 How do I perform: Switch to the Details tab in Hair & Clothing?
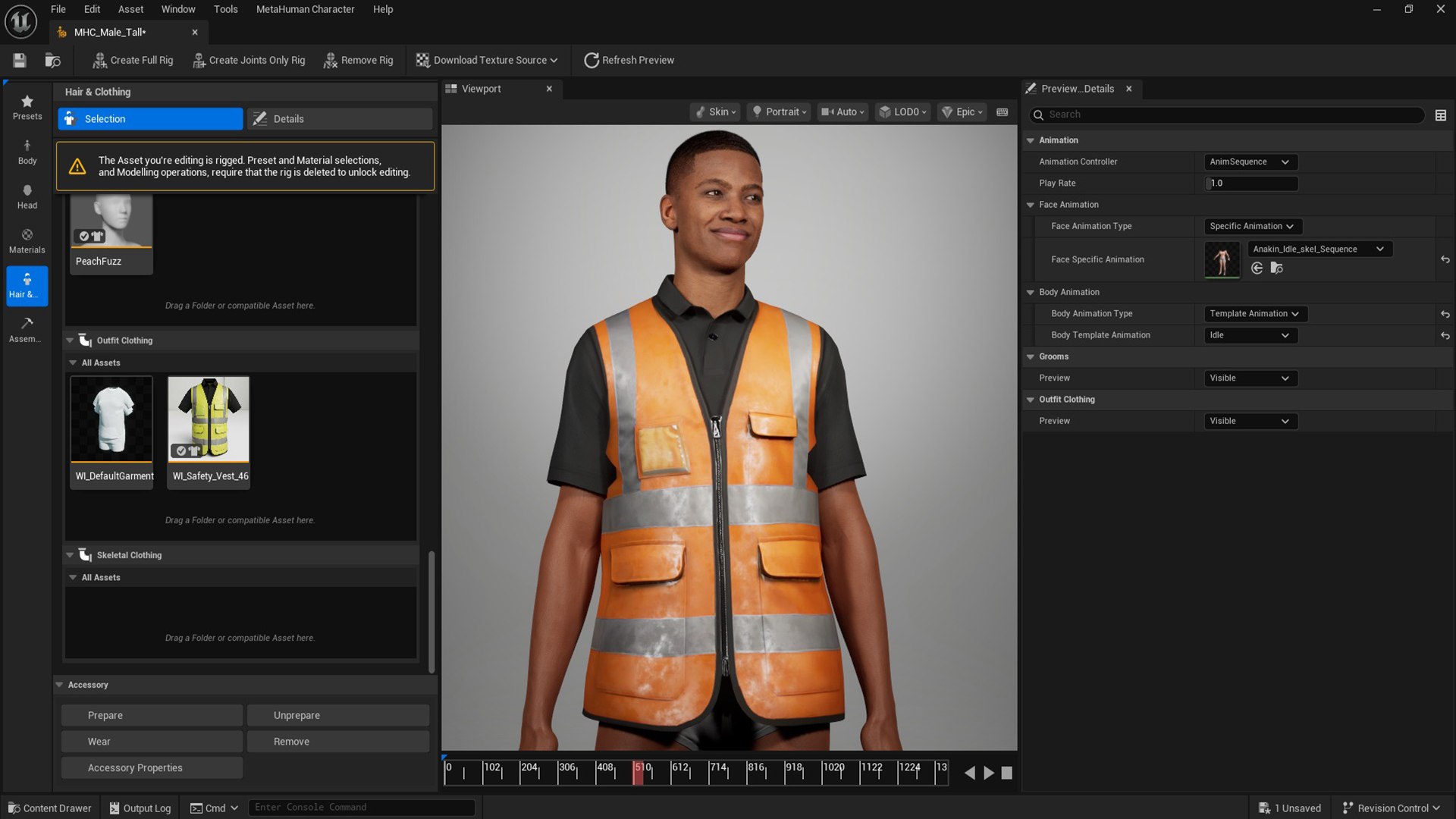[x=340, y=119]
